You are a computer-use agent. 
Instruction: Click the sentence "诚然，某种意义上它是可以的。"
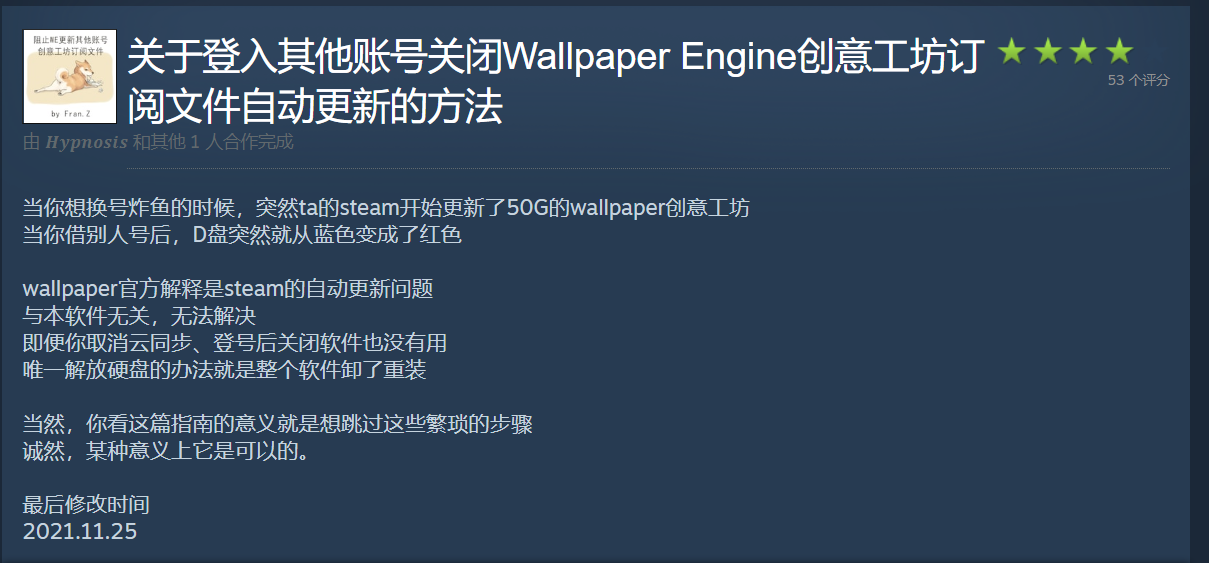(x=166, y=451)
